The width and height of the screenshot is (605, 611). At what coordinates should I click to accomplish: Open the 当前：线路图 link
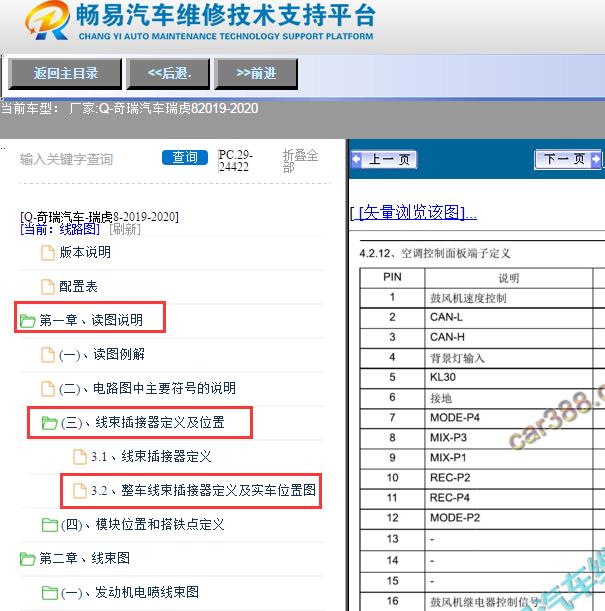pos(60,229)
